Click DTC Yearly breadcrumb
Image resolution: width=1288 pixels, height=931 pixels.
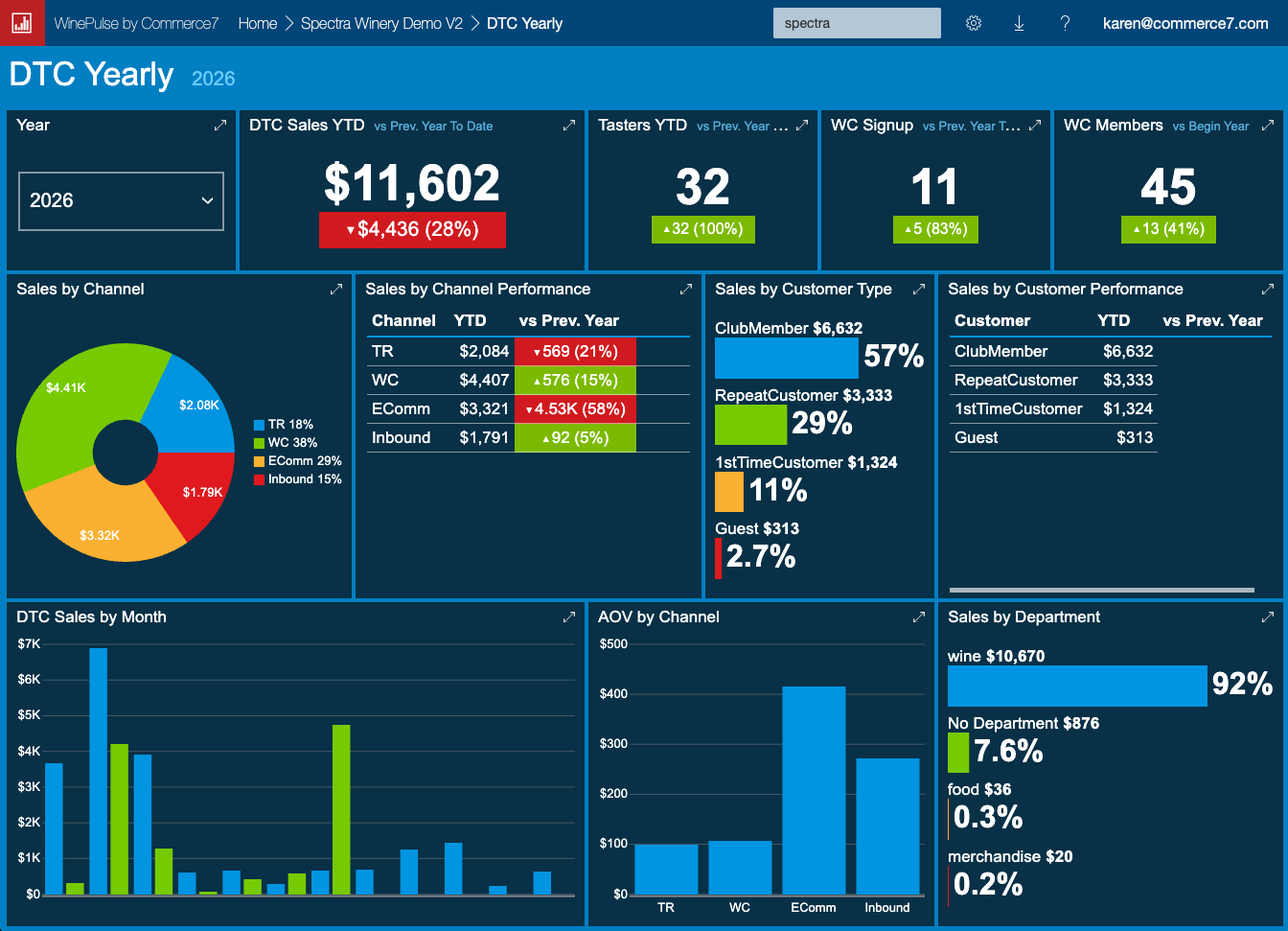click(524, 23)
